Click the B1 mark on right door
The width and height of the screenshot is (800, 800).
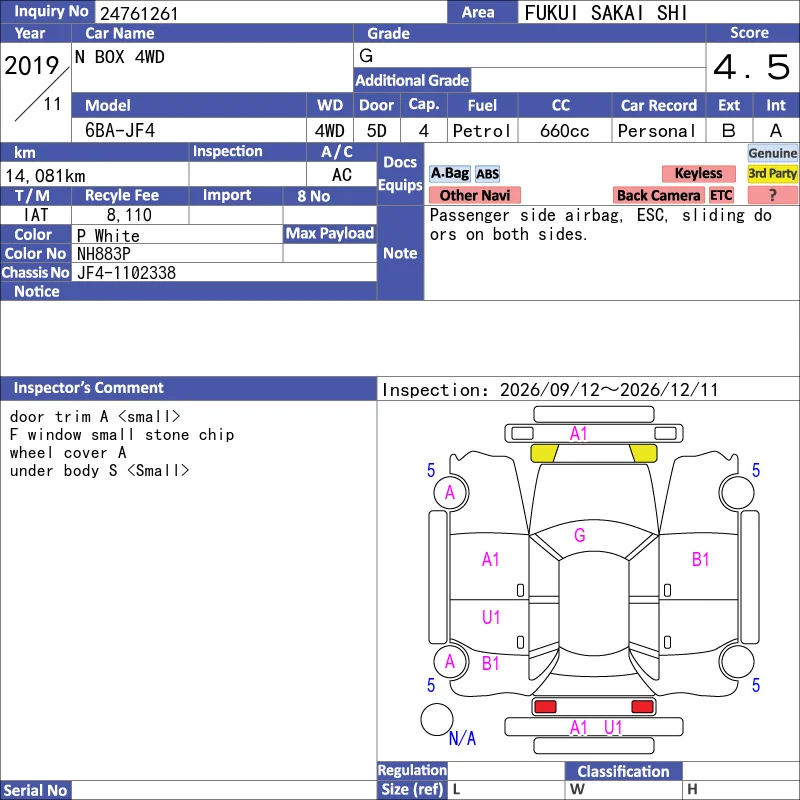coord(701,560)
